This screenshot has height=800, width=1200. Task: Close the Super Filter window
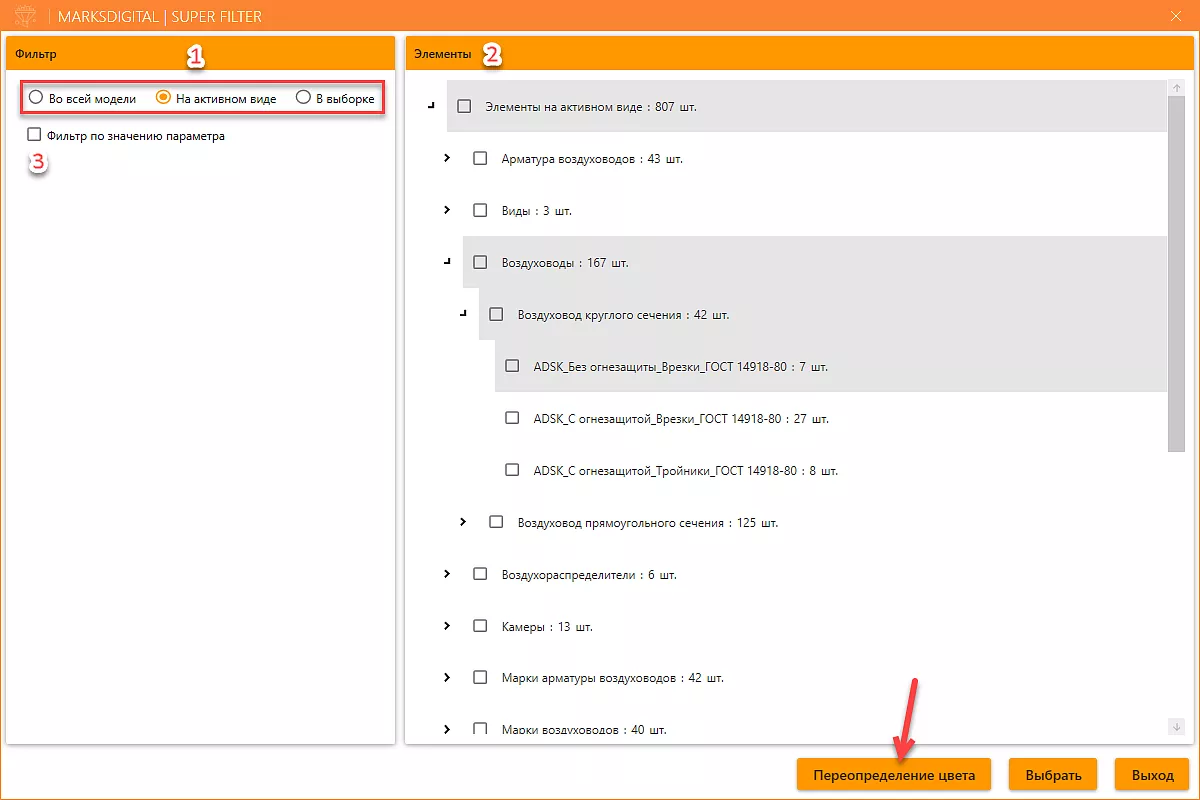[1175, 17]
